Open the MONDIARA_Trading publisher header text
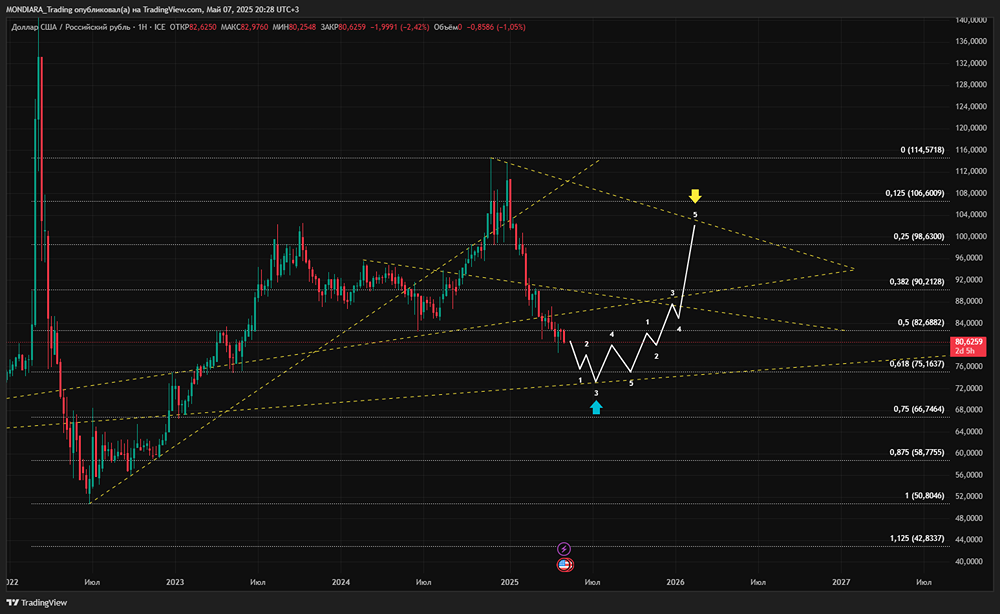The height and width of the screenshot is (614, 1000). pyautogui.click(x=152, y=10)
